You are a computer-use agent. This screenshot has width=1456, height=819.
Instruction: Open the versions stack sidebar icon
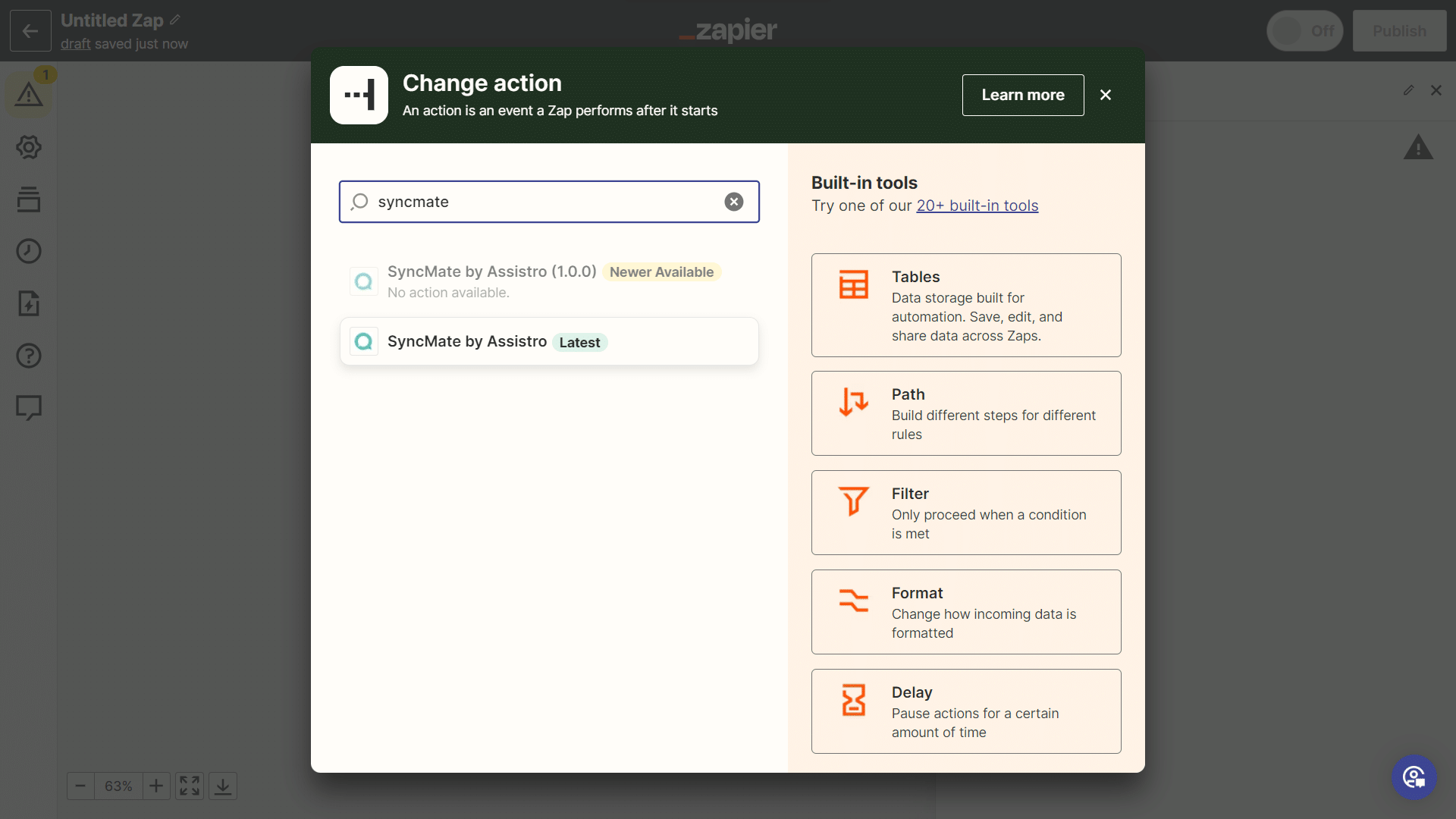coord(29,199)
